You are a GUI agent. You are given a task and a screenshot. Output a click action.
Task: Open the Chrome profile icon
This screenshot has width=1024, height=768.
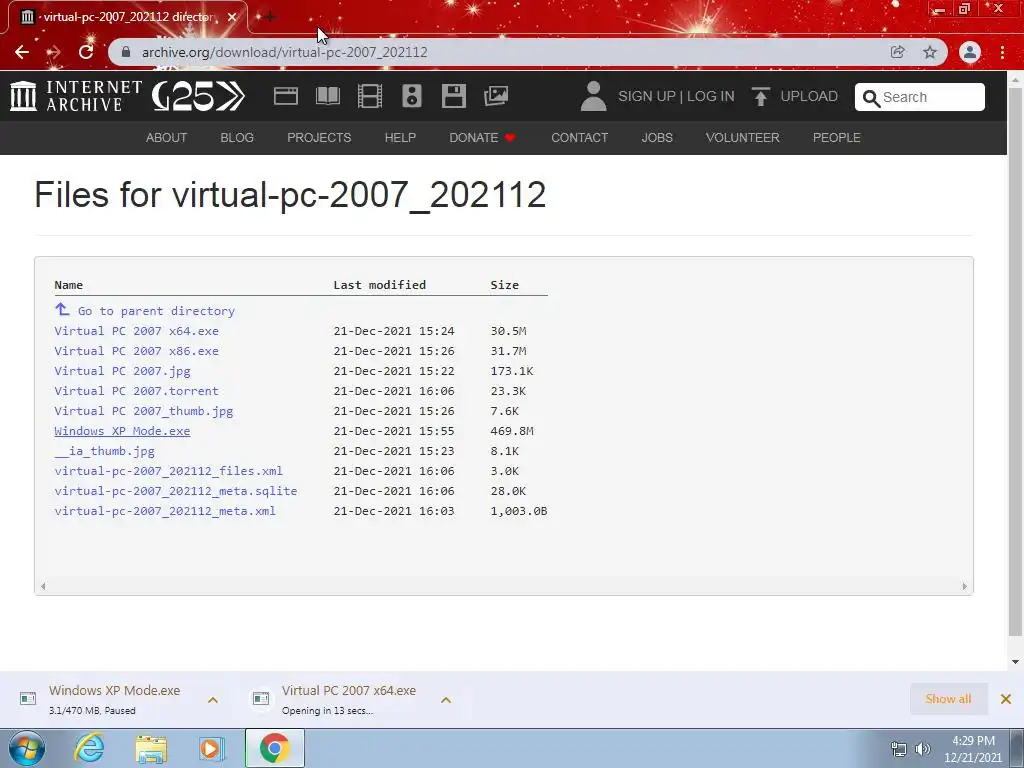click(970, 52)
